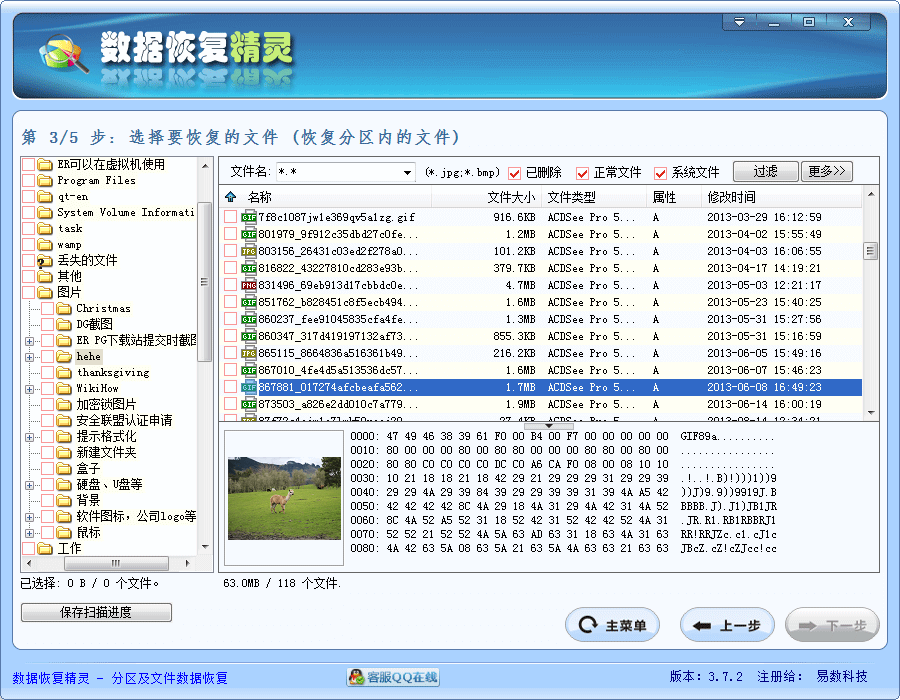Expand the hehe folder node
This screenshot has width=900, height=700.
coord(29,357)
